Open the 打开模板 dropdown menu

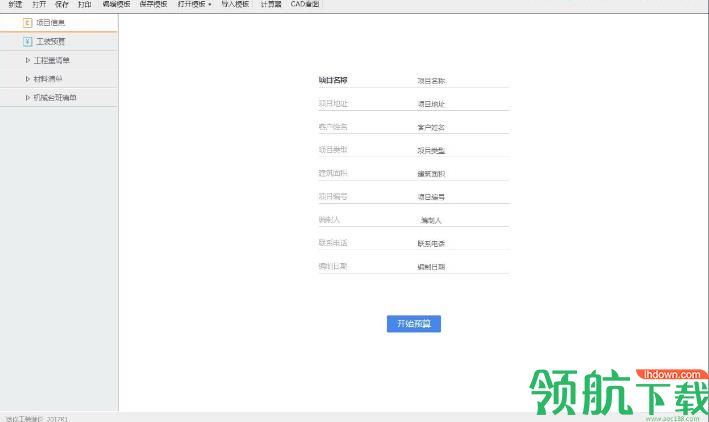tap(194, 4)
